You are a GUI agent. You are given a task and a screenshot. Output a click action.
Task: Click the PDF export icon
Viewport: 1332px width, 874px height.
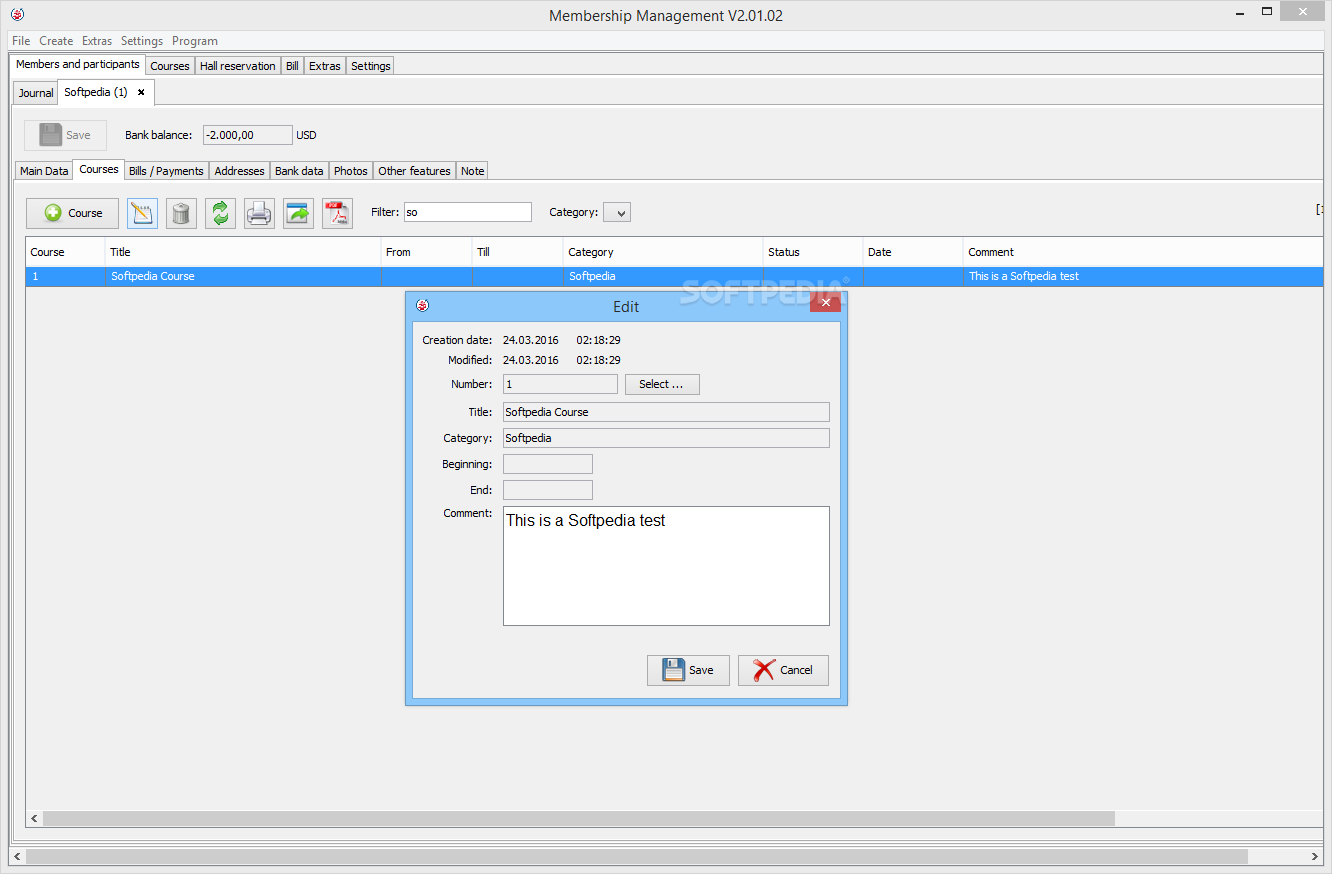337,213
